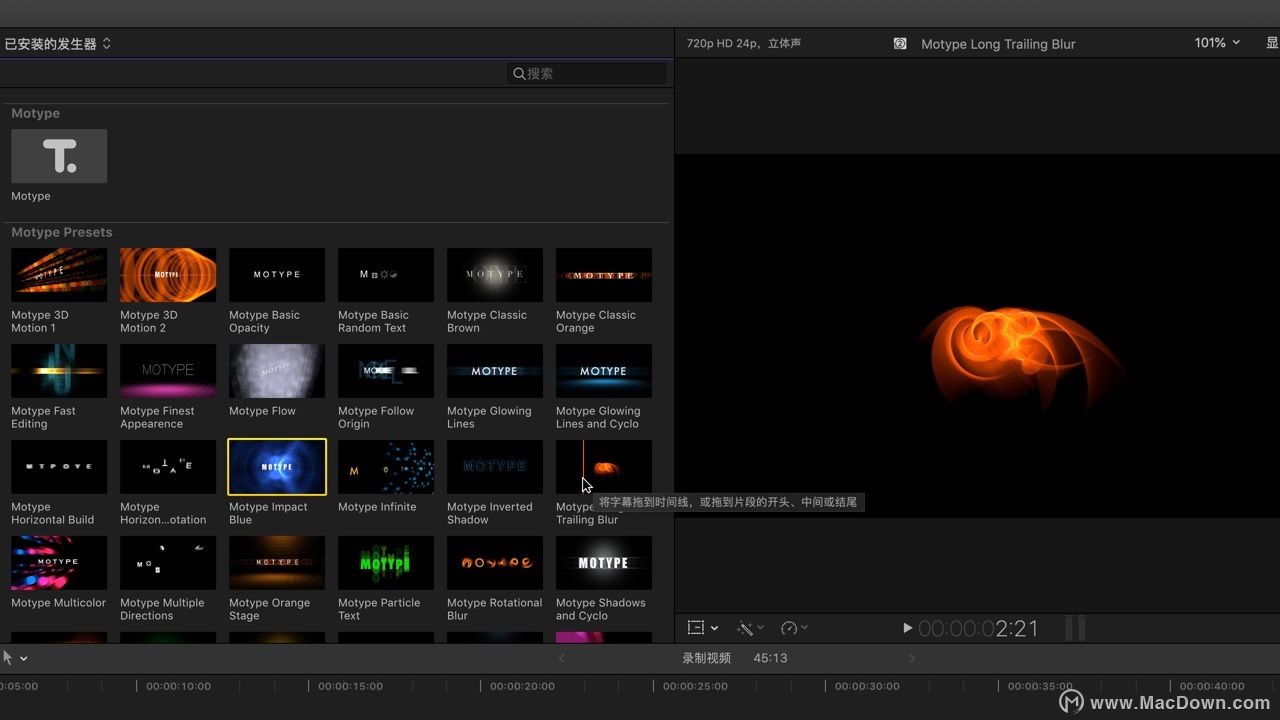Select Motype Inverted Shadow preset

[495, 467]
